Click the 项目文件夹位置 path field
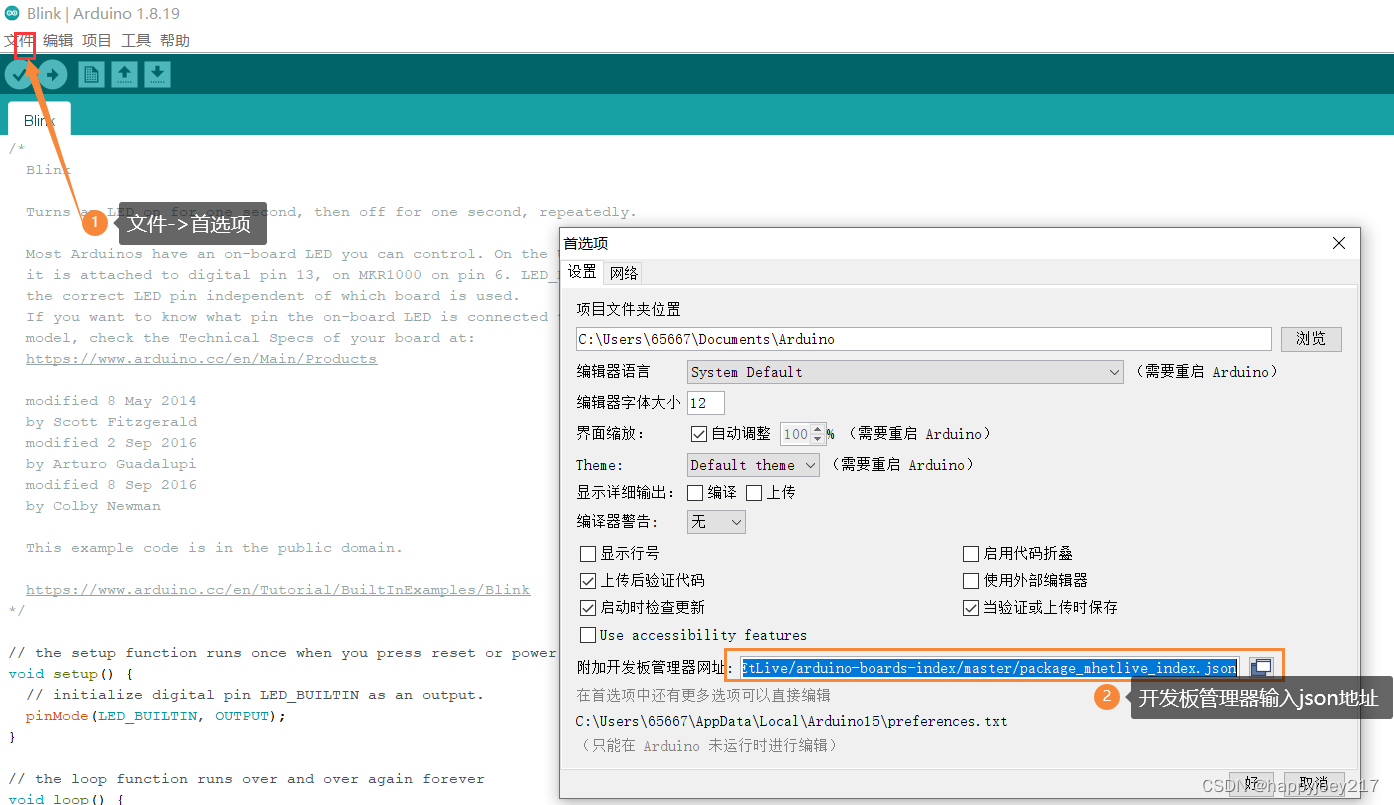Viewport: 1394px width, 805px height. [923, 339]
